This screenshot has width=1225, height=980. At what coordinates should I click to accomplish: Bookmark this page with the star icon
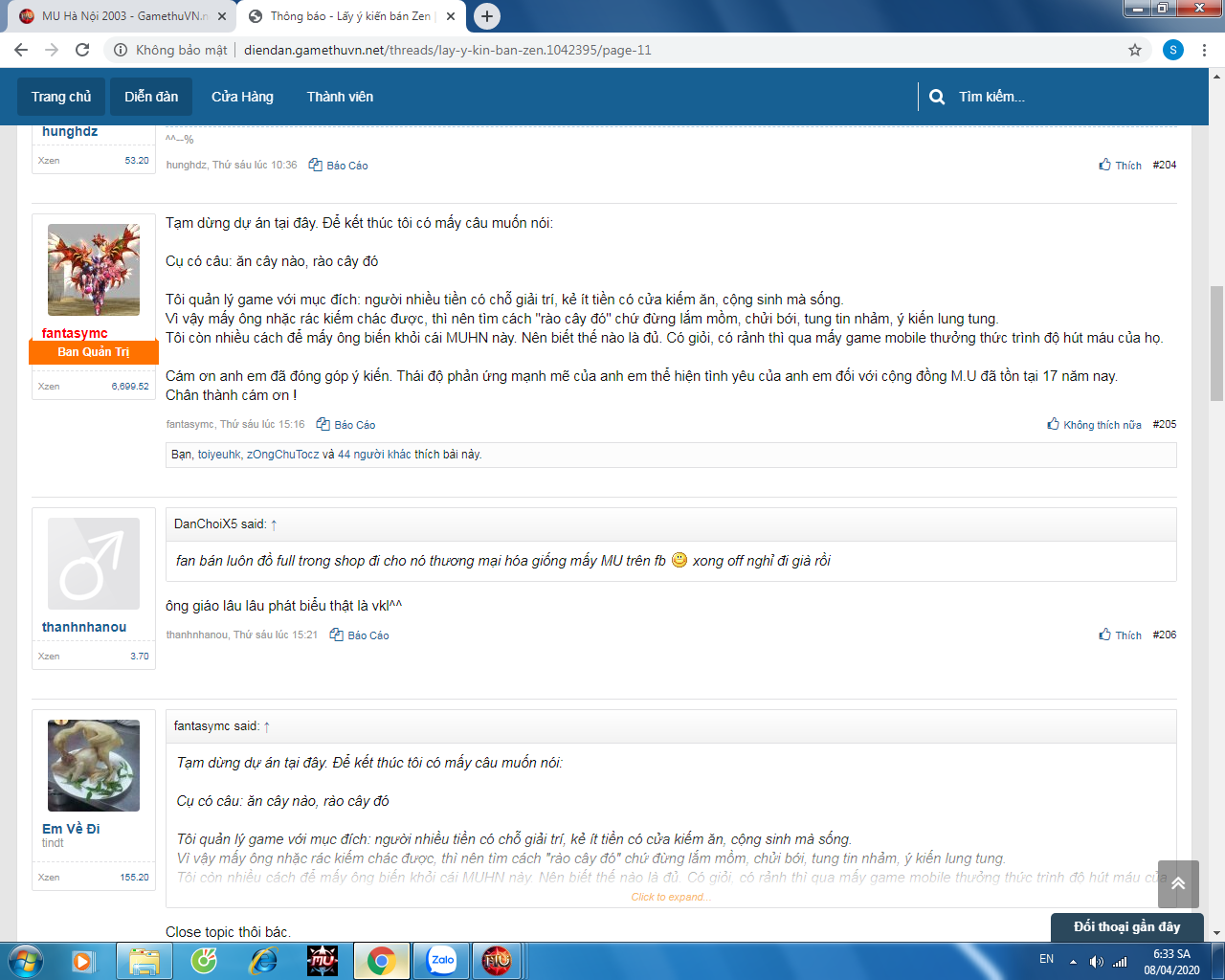[1135, 50]
